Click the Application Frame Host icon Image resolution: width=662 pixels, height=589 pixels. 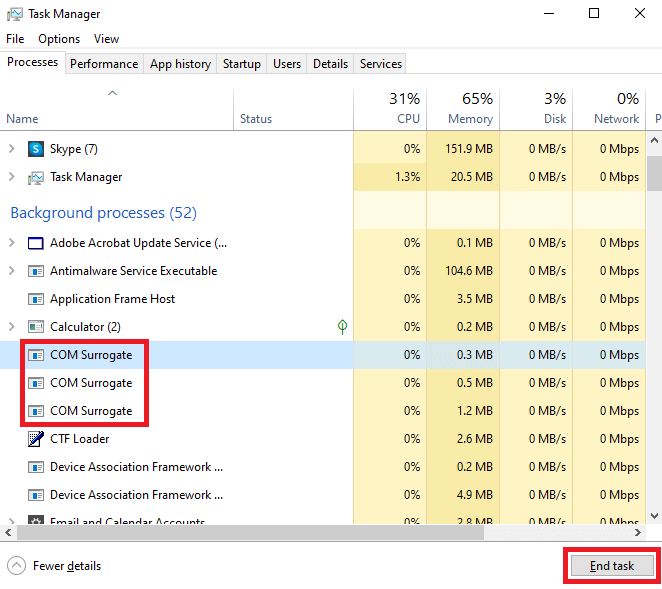(x=35, y=299)
